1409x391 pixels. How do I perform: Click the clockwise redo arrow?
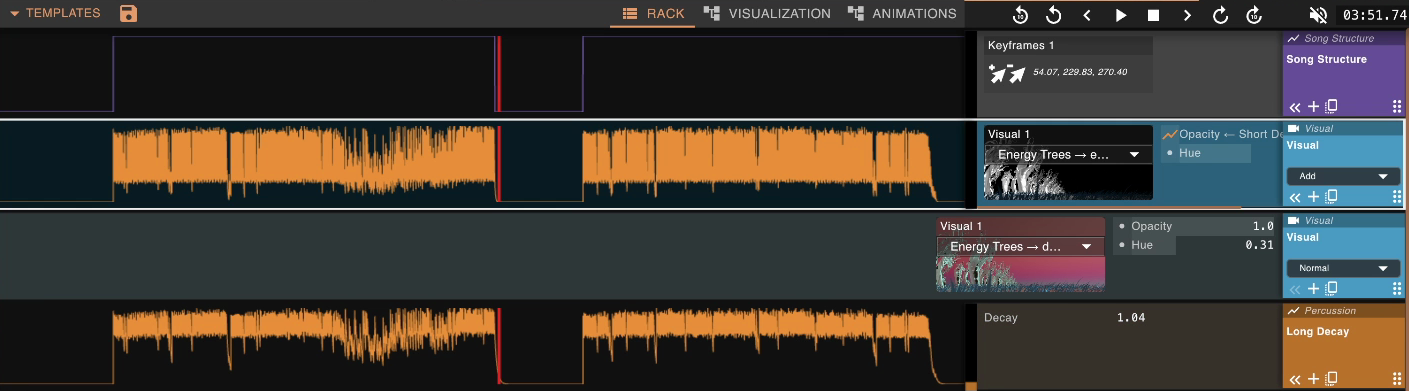pyautogui.click(x=1220, y=15)
